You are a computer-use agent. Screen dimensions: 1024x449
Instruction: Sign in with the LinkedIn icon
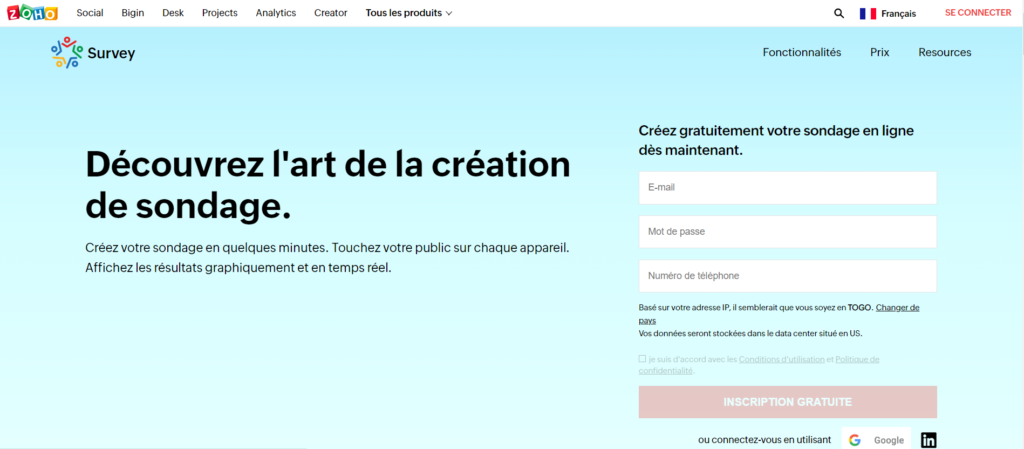coord(928,440)
